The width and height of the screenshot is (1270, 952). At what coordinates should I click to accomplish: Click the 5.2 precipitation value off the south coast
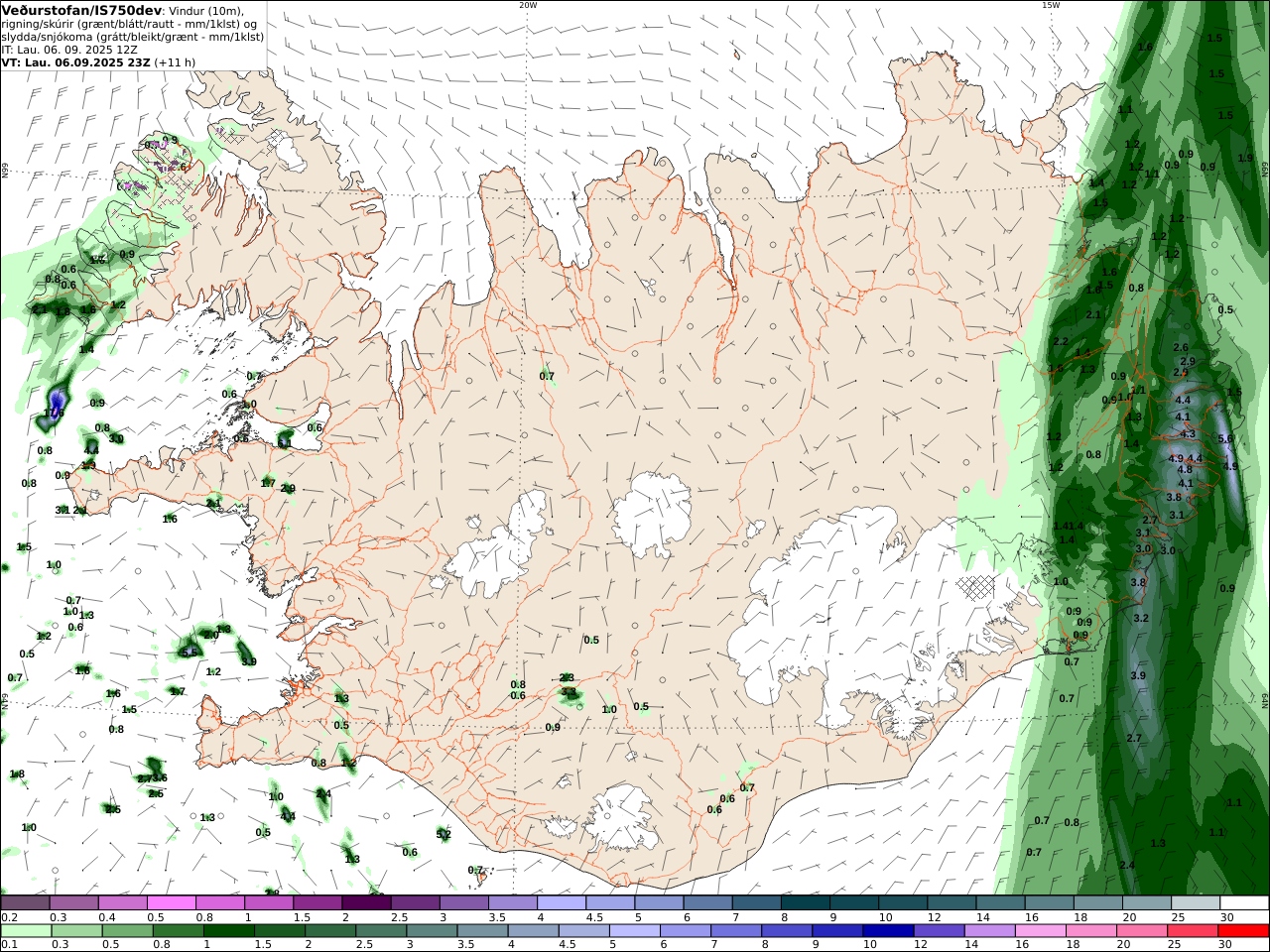click(x=444, y=834)
